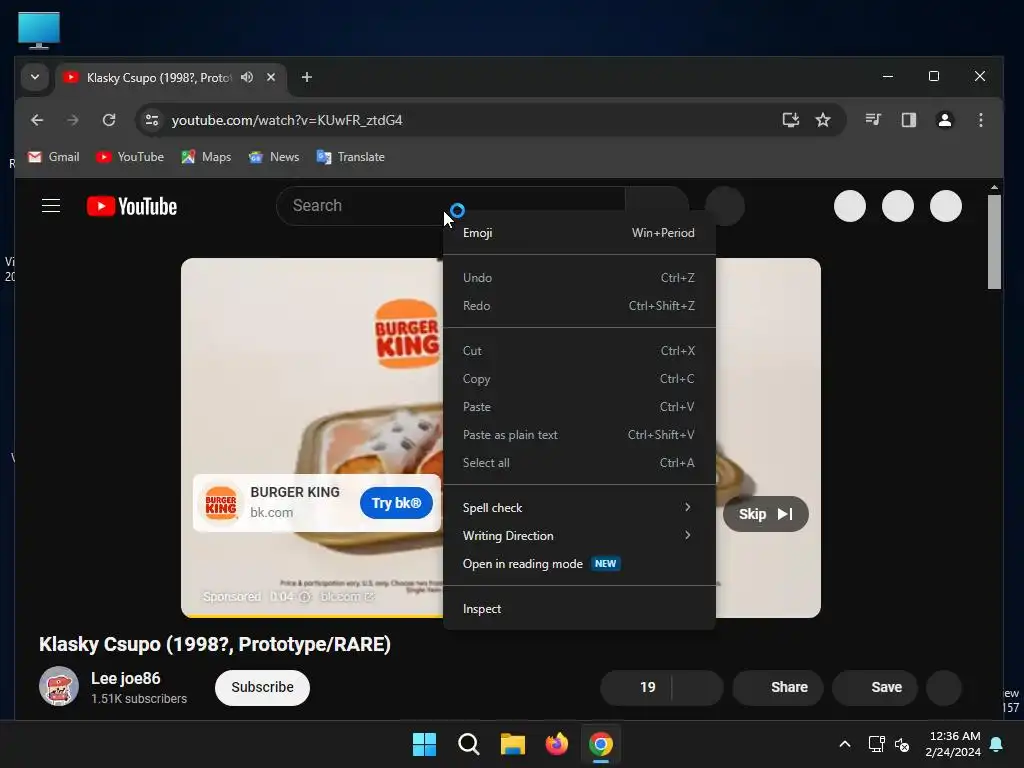Screen dimensions: 1024x768
Task: Click Paste as plain text entry
Action: [x=579, y=435]
